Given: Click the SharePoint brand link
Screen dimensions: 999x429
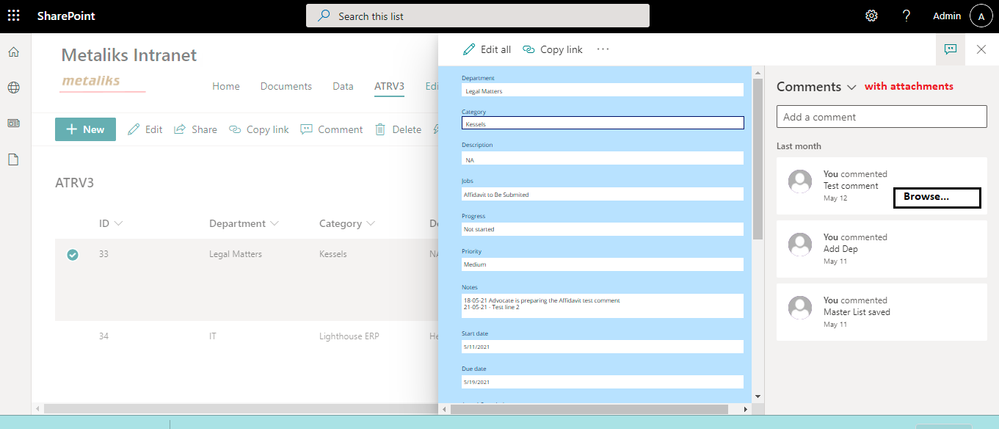Looking at the screenshot, I should (66, 16).
